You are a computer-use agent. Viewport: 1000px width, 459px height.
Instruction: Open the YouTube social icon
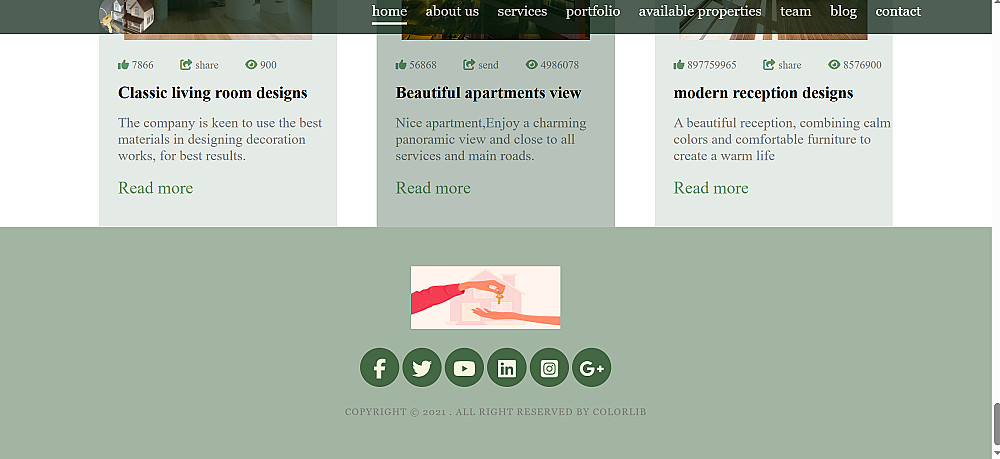click(x=464, y=367)
